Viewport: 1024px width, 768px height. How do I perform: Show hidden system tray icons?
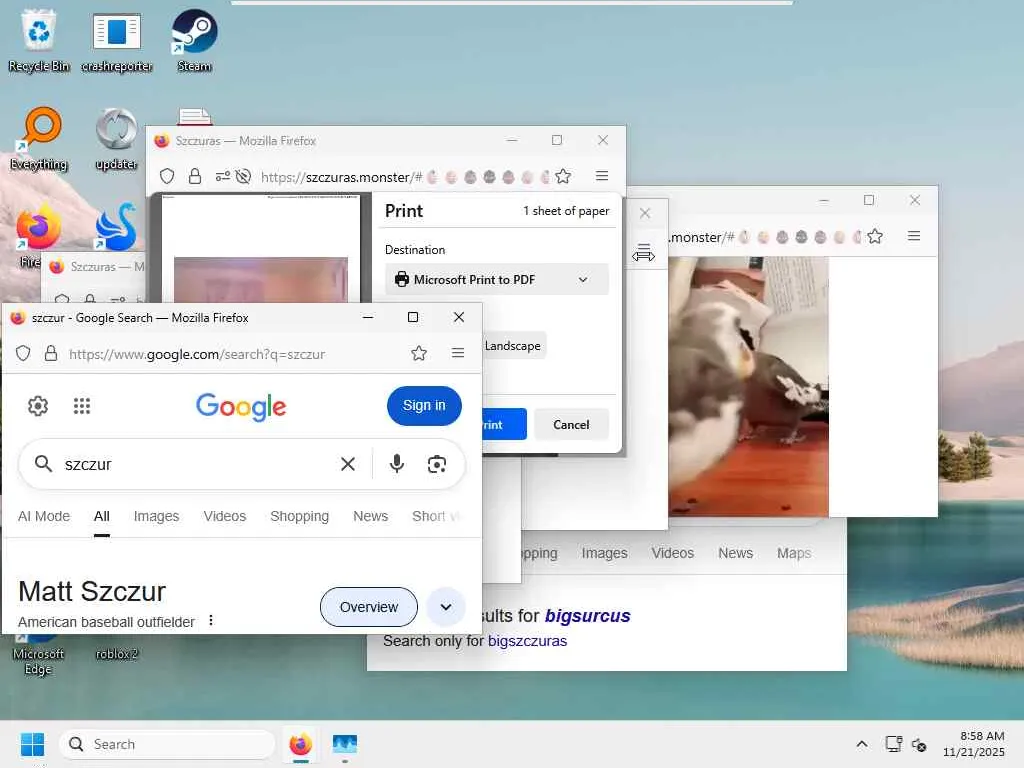(862, 744)
